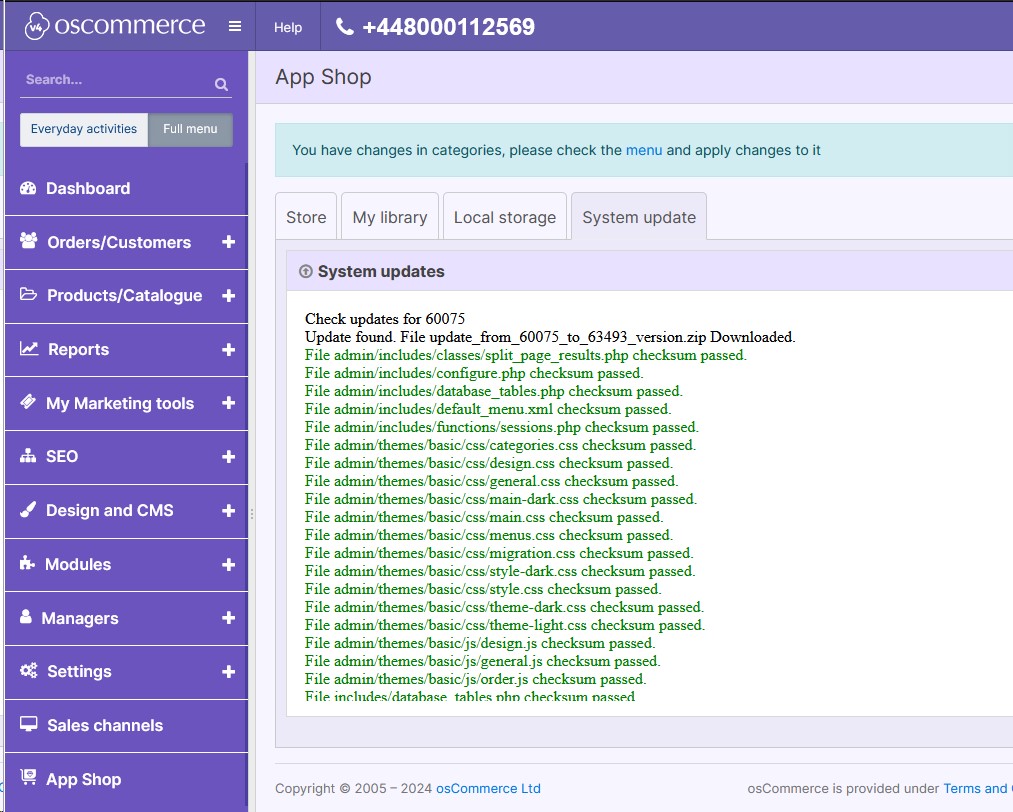1013x812 pixels.
Task: Expand the Modules submenu plus
Action: pyautogui.click(x=228, y=565)
